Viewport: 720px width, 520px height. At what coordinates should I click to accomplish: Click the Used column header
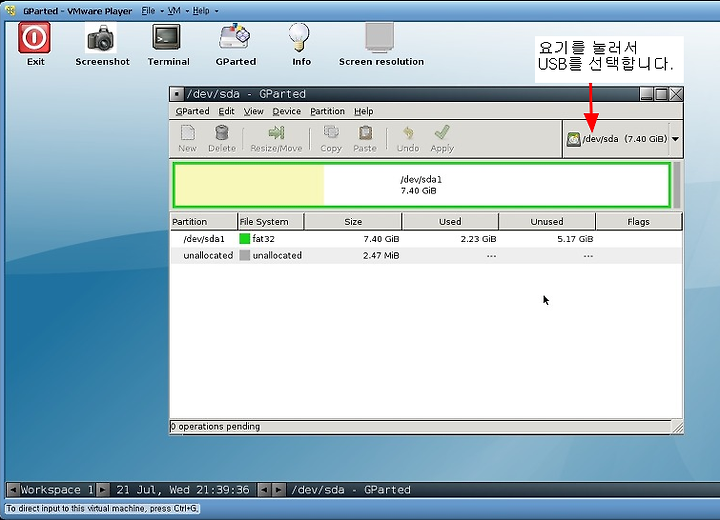coord(450,221)
